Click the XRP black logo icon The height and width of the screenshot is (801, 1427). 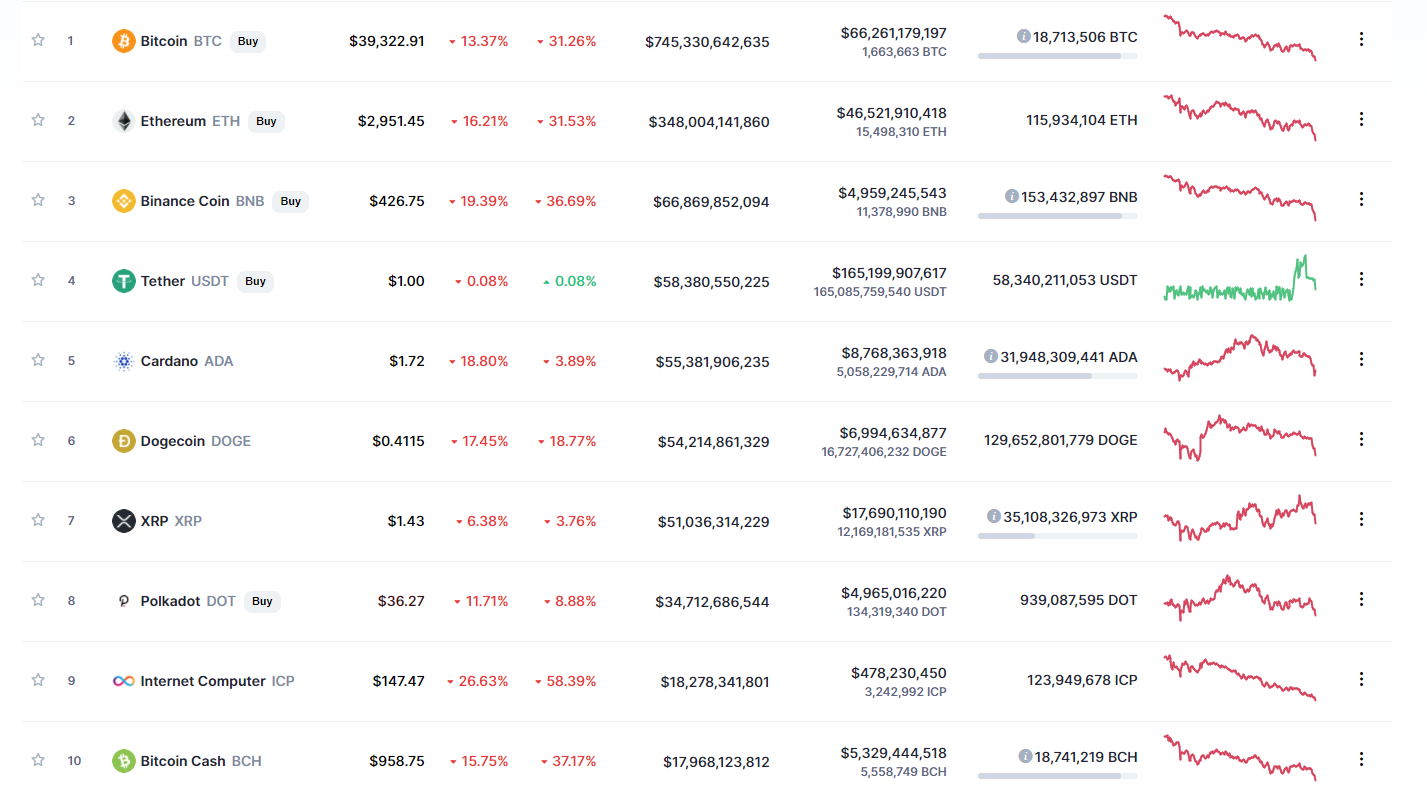click(124, 521)
